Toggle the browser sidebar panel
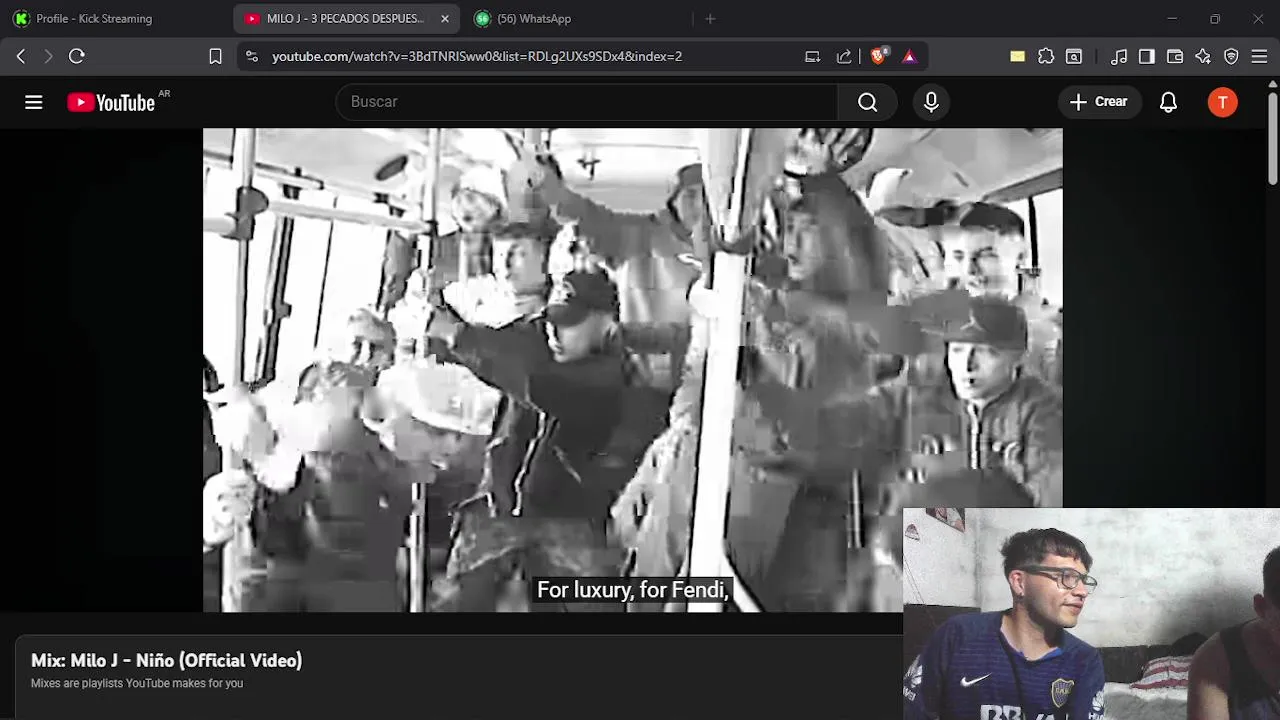 click(1147, 56)
